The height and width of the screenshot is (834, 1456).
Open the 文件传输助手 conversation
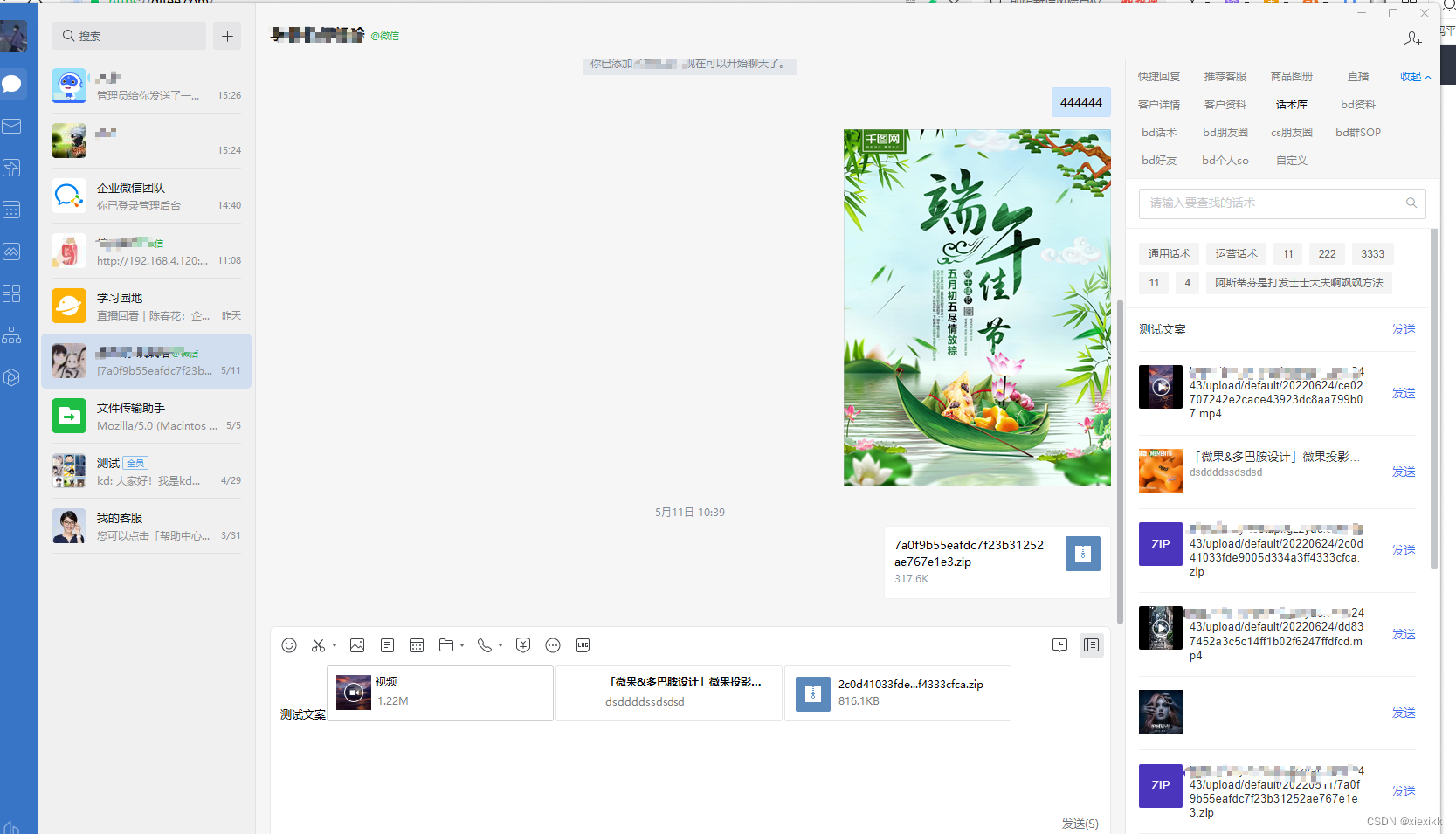(x=146, y=417)
